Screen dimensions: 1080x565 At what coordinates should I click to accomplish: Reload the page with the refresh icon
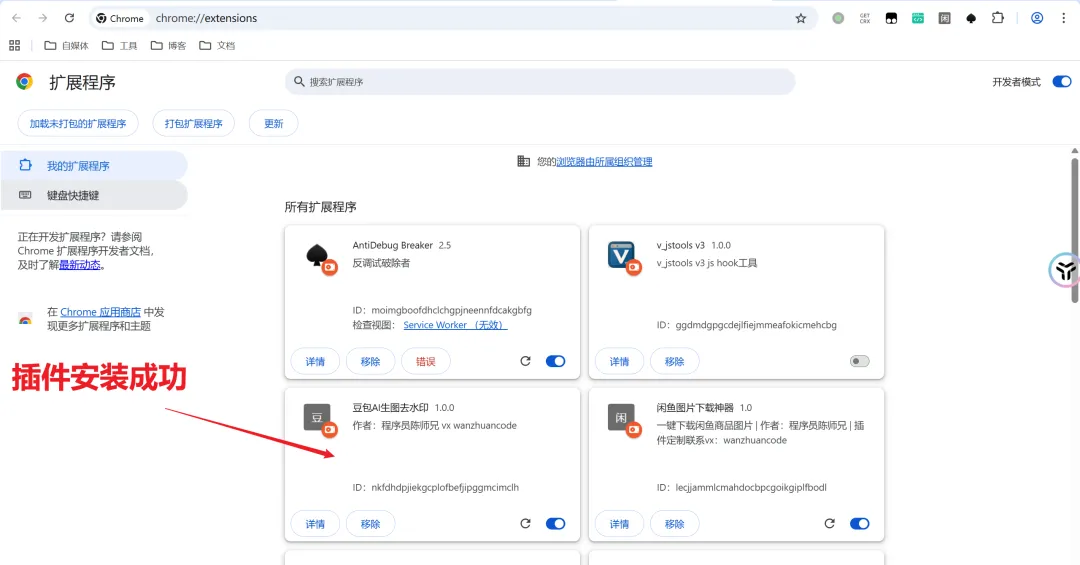click(70, 18)
